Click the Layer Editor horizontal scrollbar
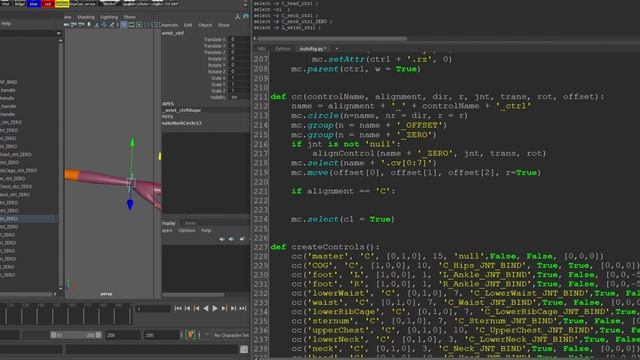 click(x=193, y=294)
